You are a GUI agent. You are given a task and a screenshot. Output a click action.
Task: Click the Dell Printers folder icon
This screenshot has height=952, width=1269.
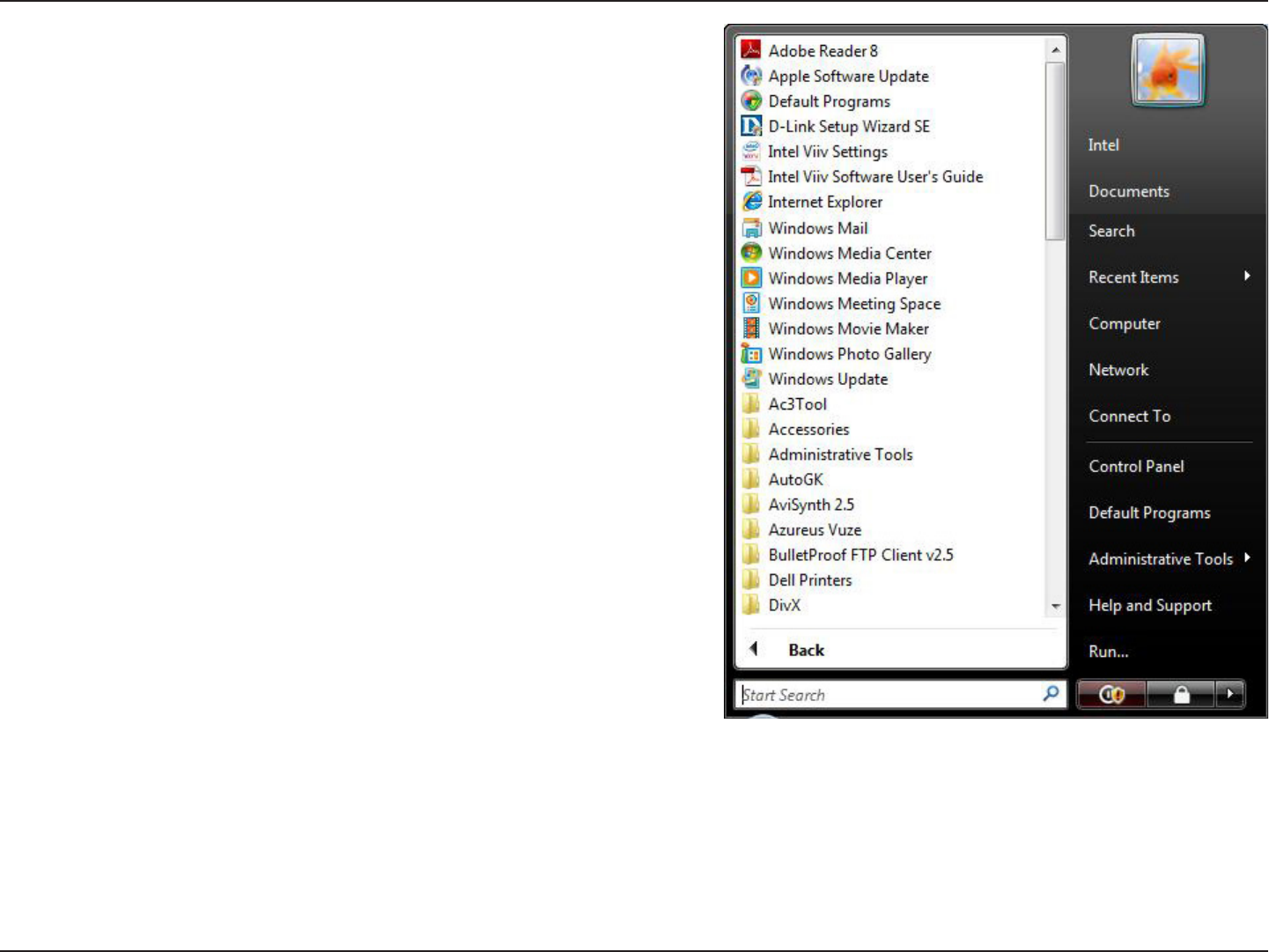[751, 579]
